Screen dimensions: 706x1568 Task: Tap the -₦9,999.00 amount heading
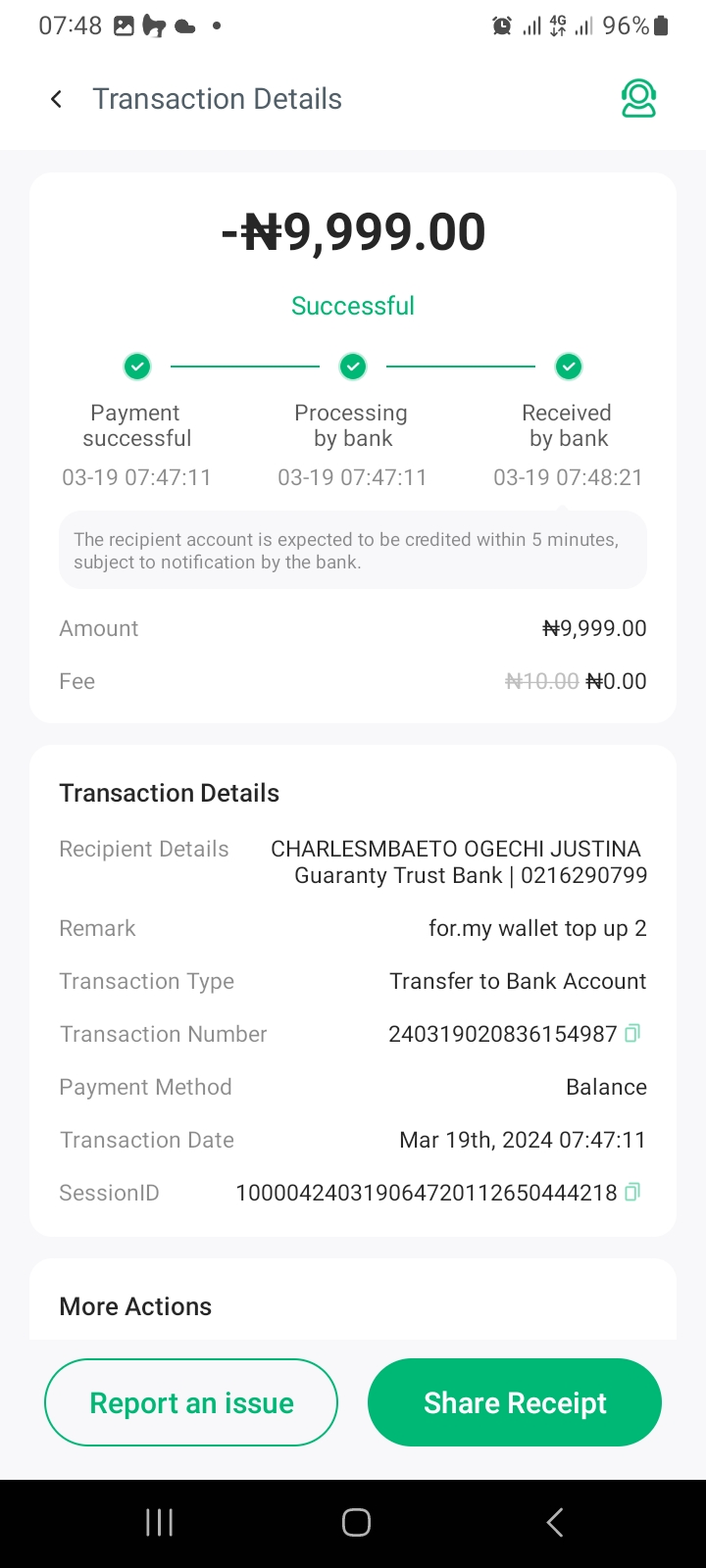pos(353,232)
